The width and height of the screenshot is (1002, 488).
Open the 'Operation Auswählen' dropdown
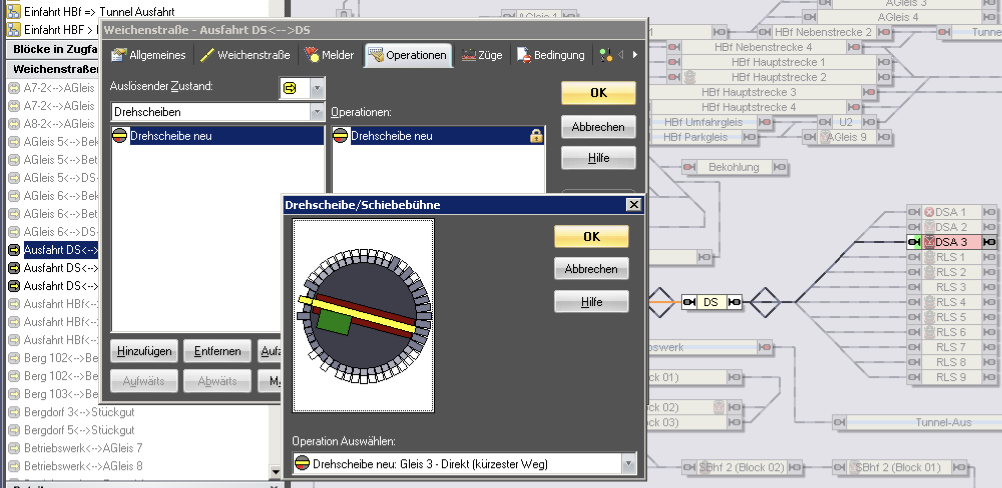pos(628,464)
